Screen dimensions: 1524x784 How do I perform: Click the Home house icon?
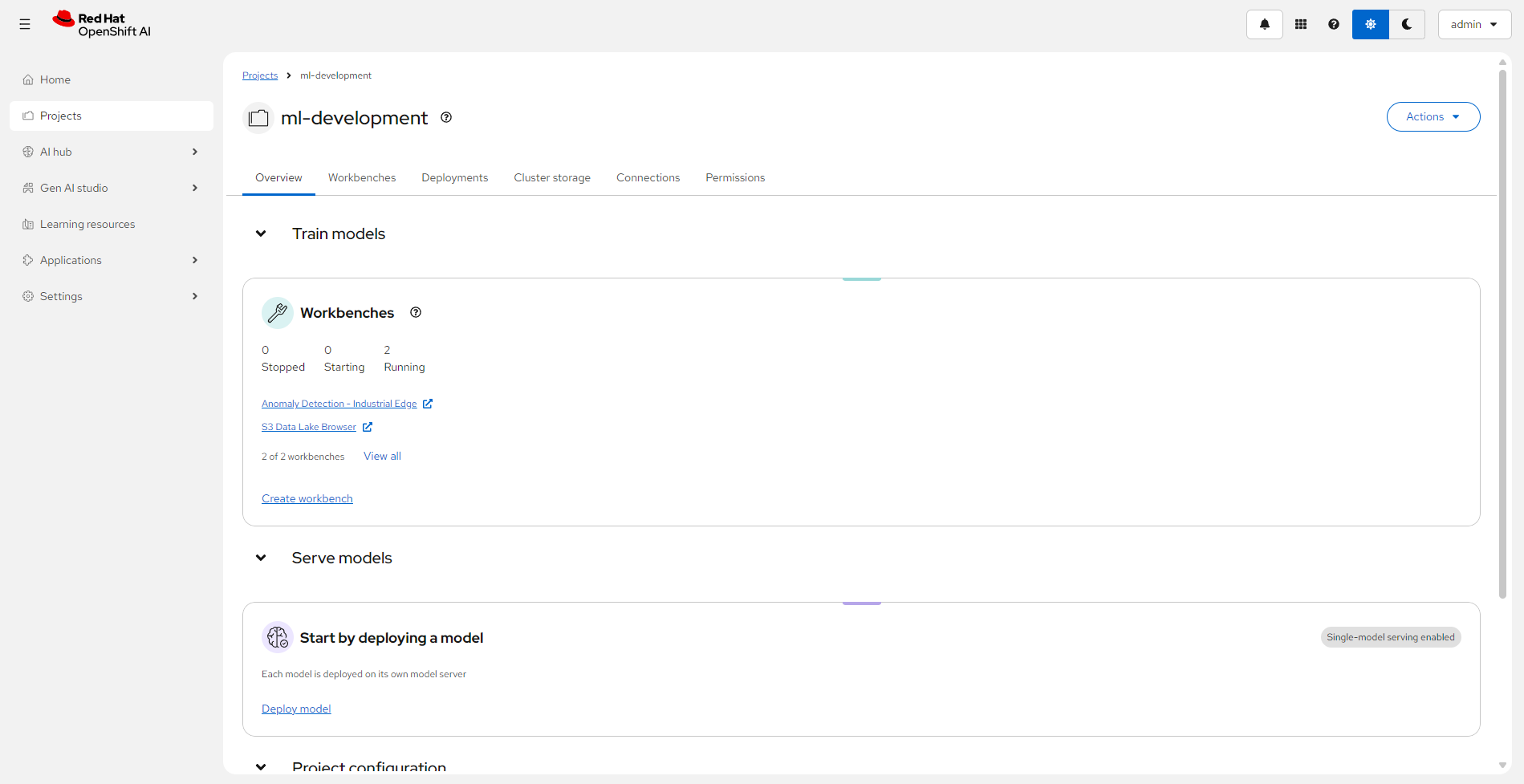pyautogui.click(x=28, y=79)
